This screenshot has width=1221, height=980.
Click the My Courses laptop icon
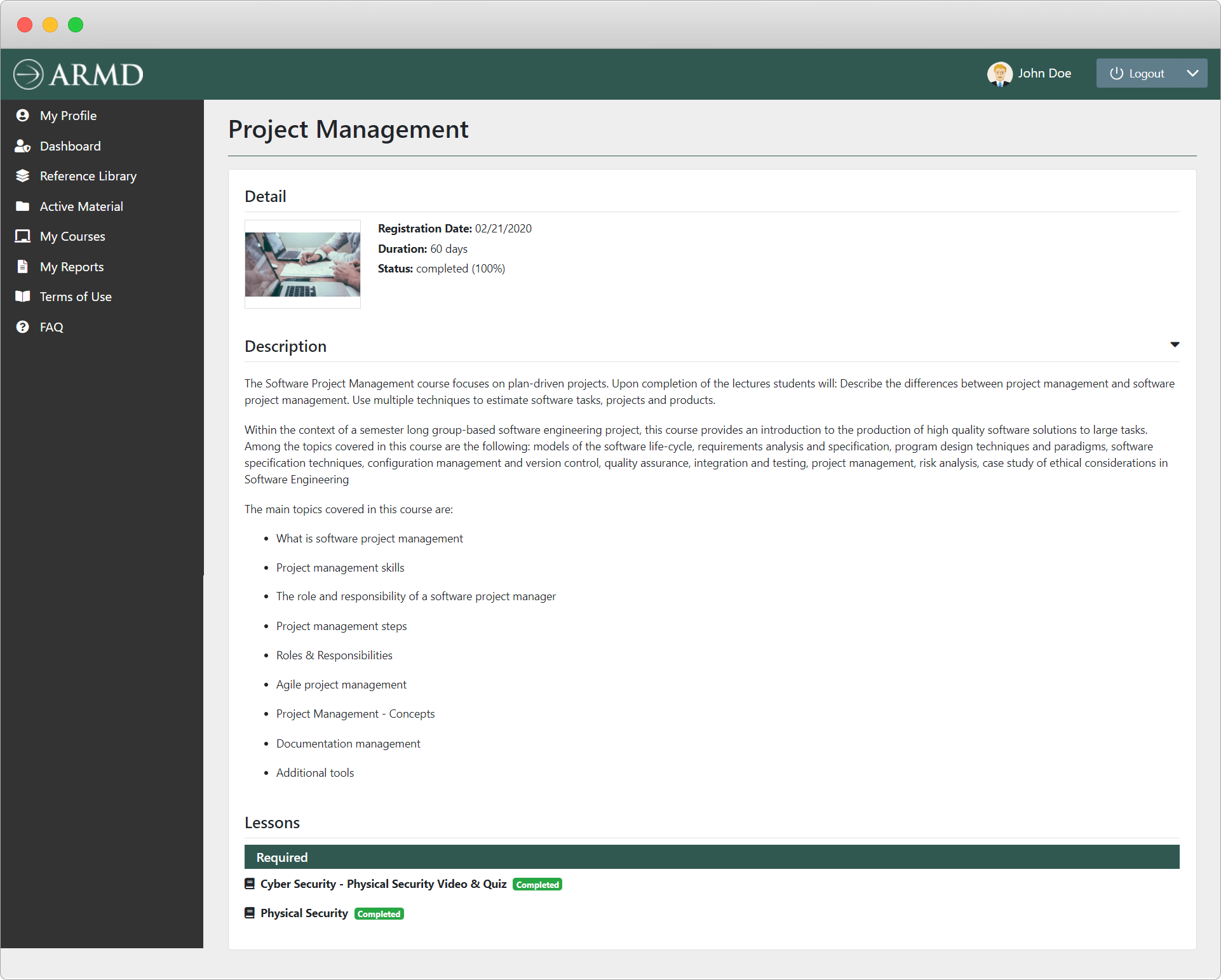(x=23, y=236)
